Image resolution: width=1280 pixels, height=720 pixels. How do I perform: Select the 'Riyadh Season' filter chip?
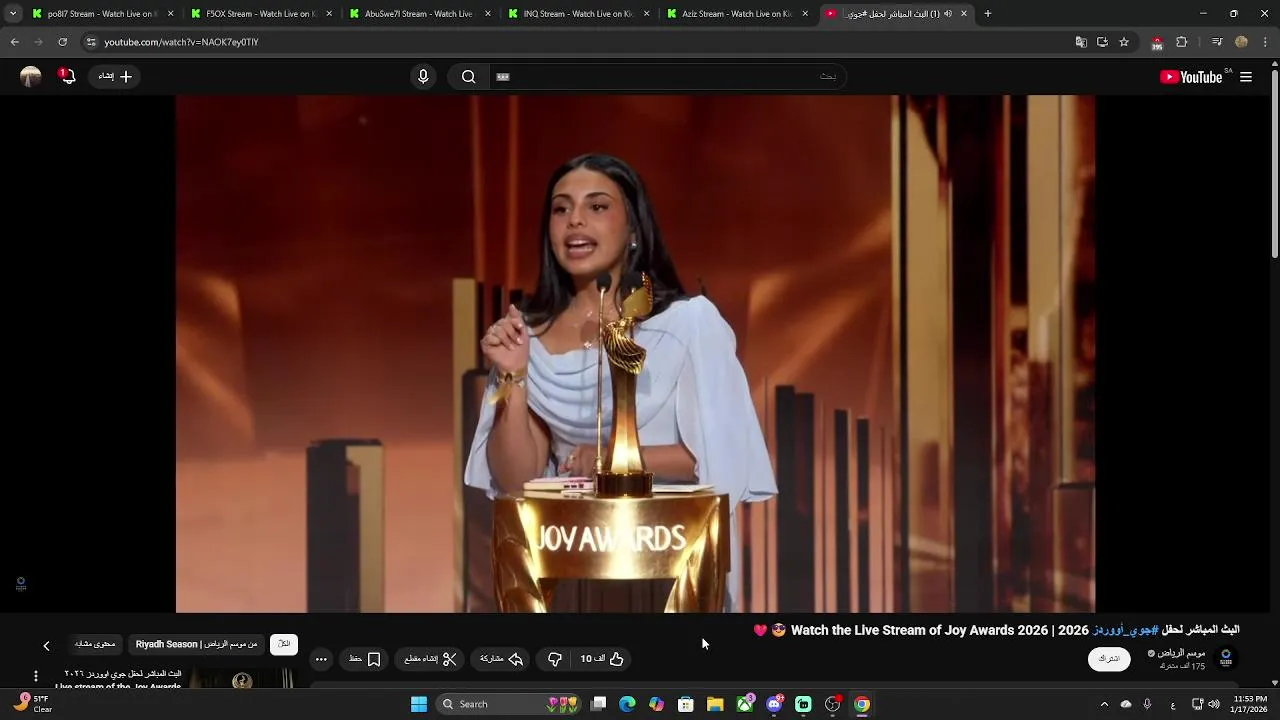(x=197, y=644)
